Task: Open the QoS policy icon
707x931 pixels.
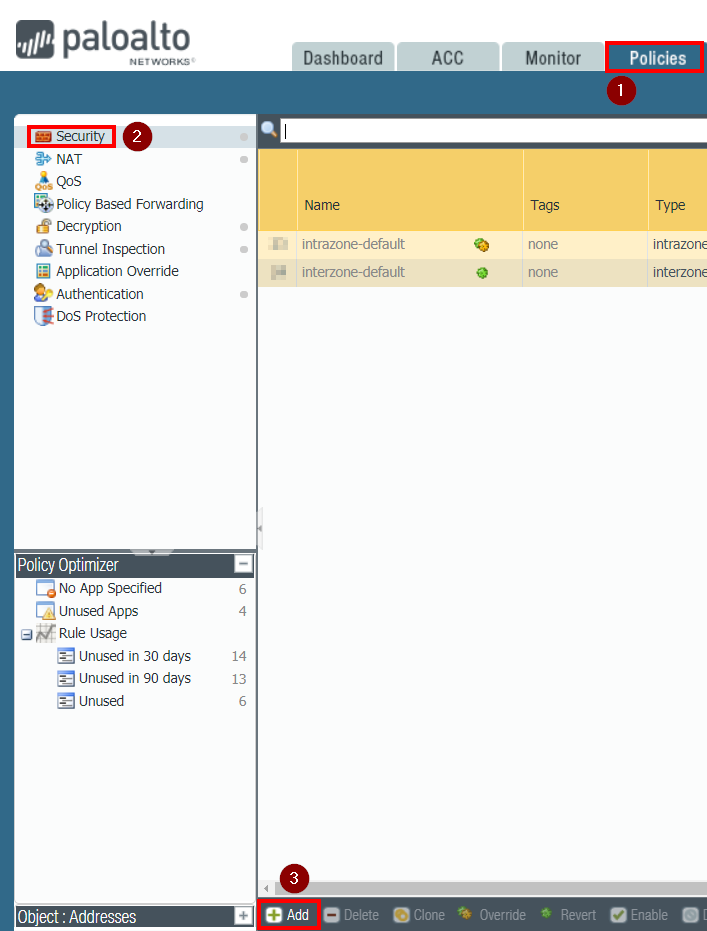Action: click(43, 181)
